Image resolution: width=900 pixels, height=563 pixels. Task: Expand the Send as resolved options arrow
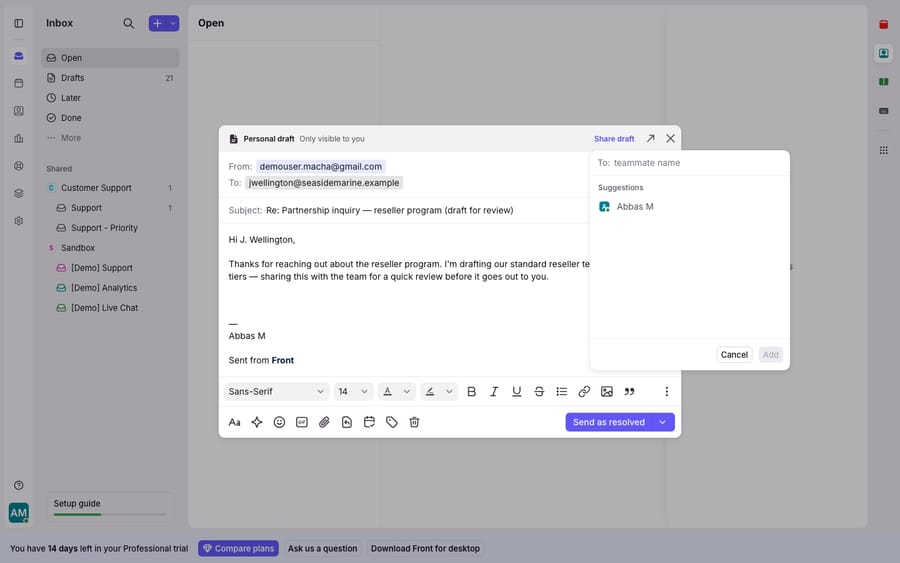663,422
